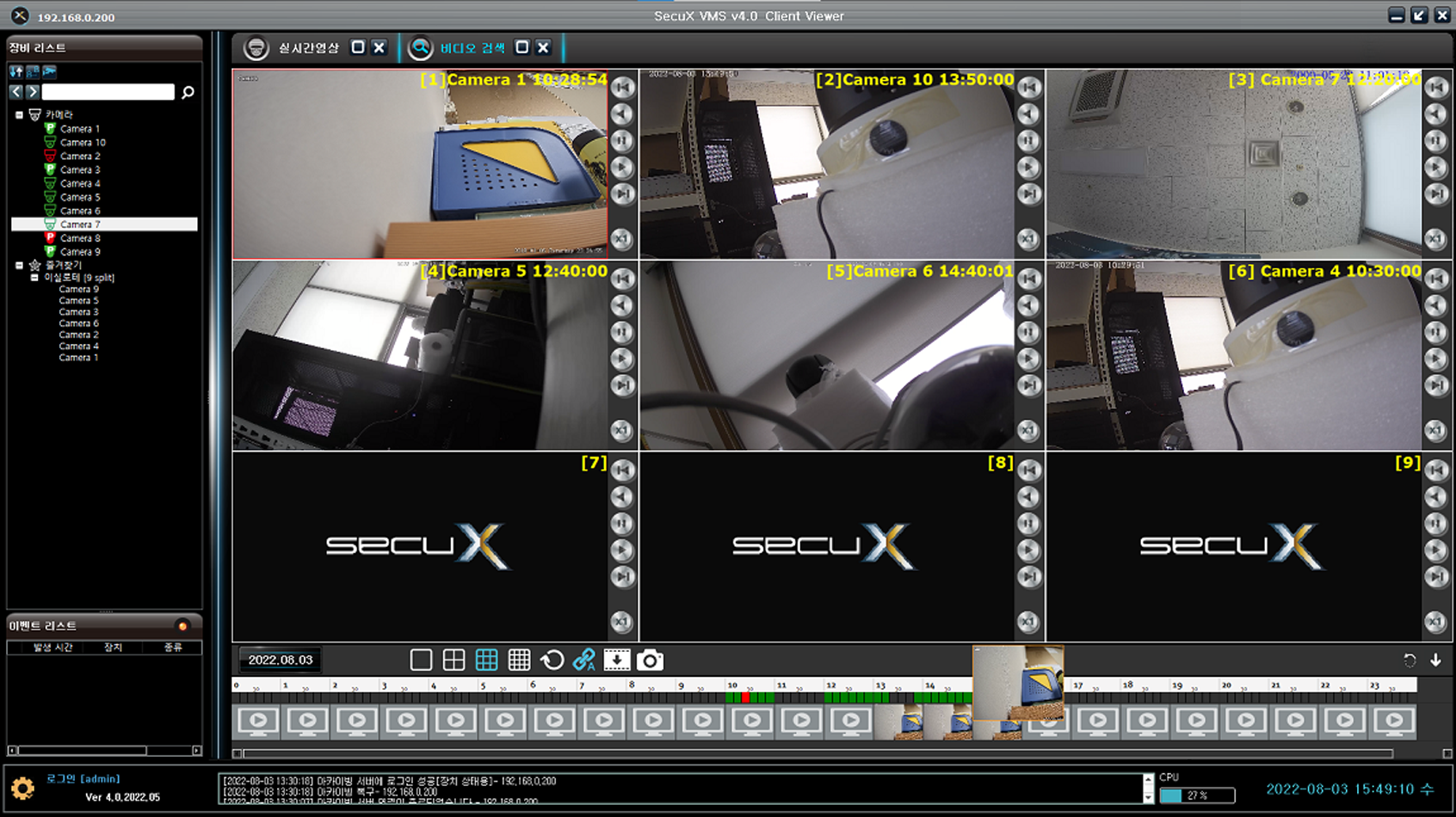Switch to the 비디오 검색 tab
1456x817 pixels.
472,48
